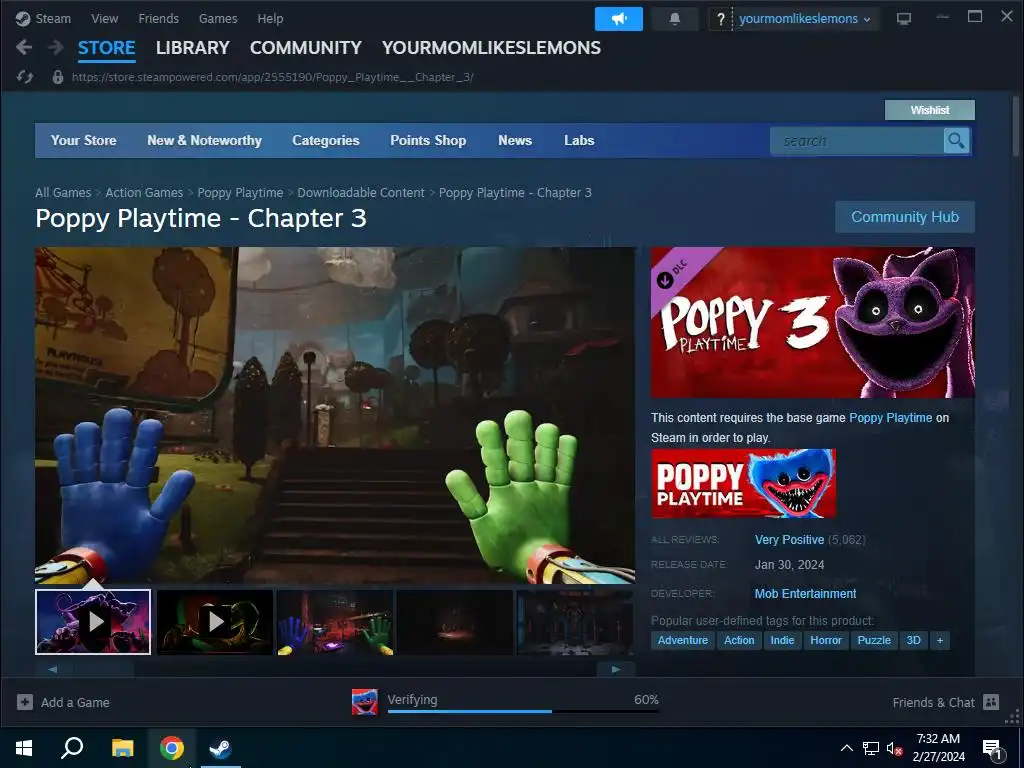
Task: Open News in the store nav
Action: [515, 140]
